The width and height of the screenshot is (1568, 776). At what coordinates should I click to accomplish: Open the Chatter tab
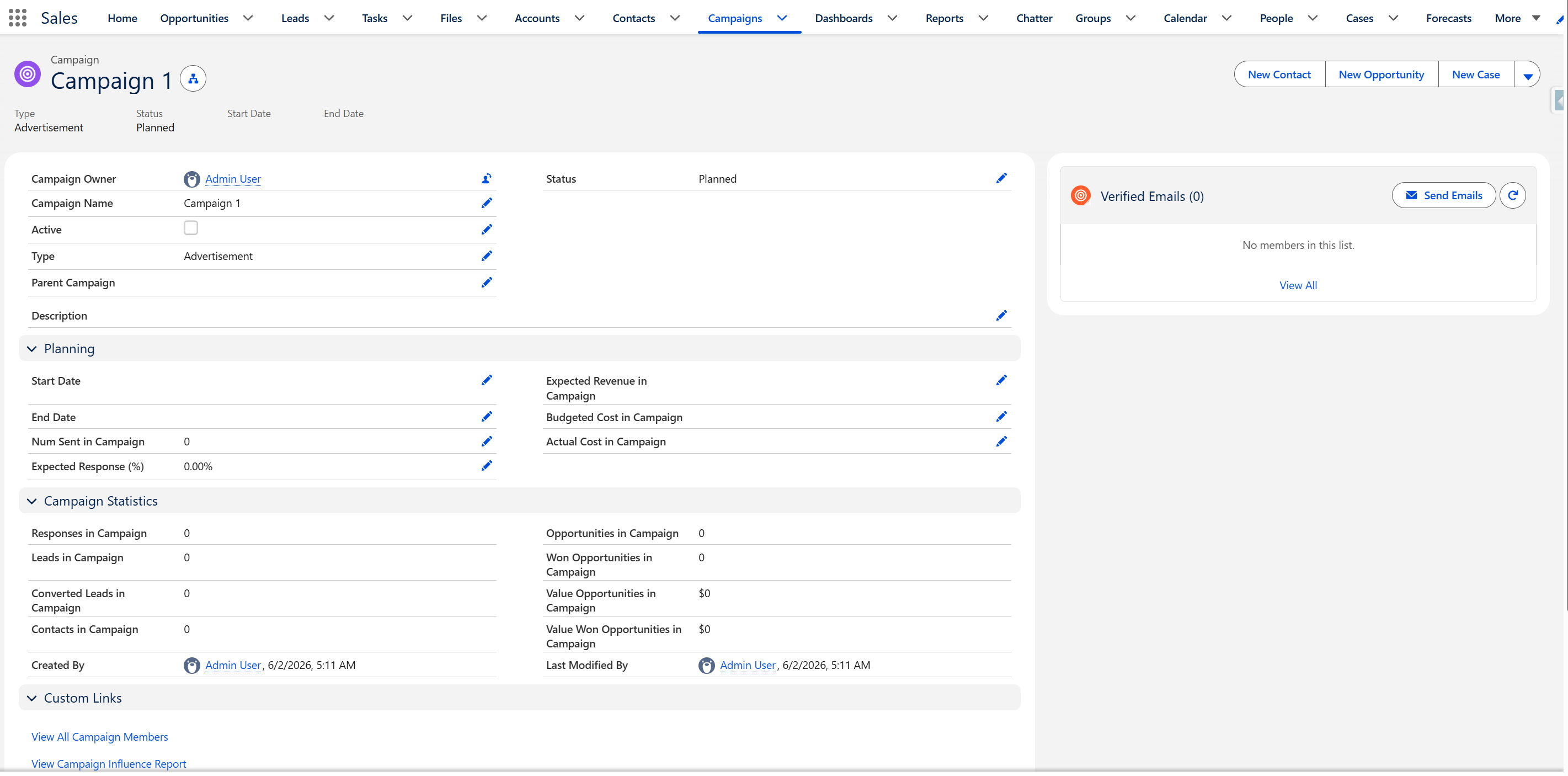(1034, 18)
